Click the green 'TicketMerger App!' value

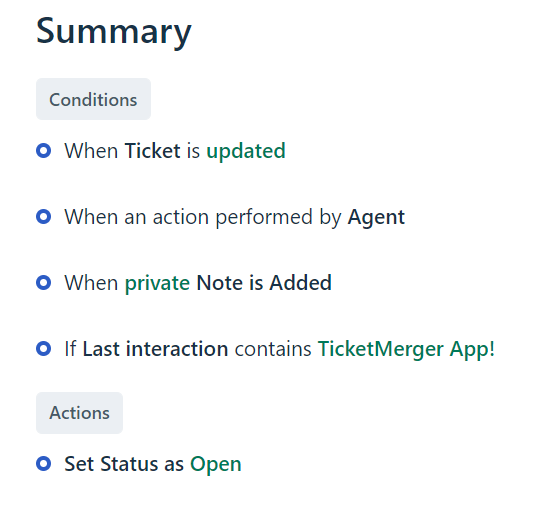coord(406,349)
